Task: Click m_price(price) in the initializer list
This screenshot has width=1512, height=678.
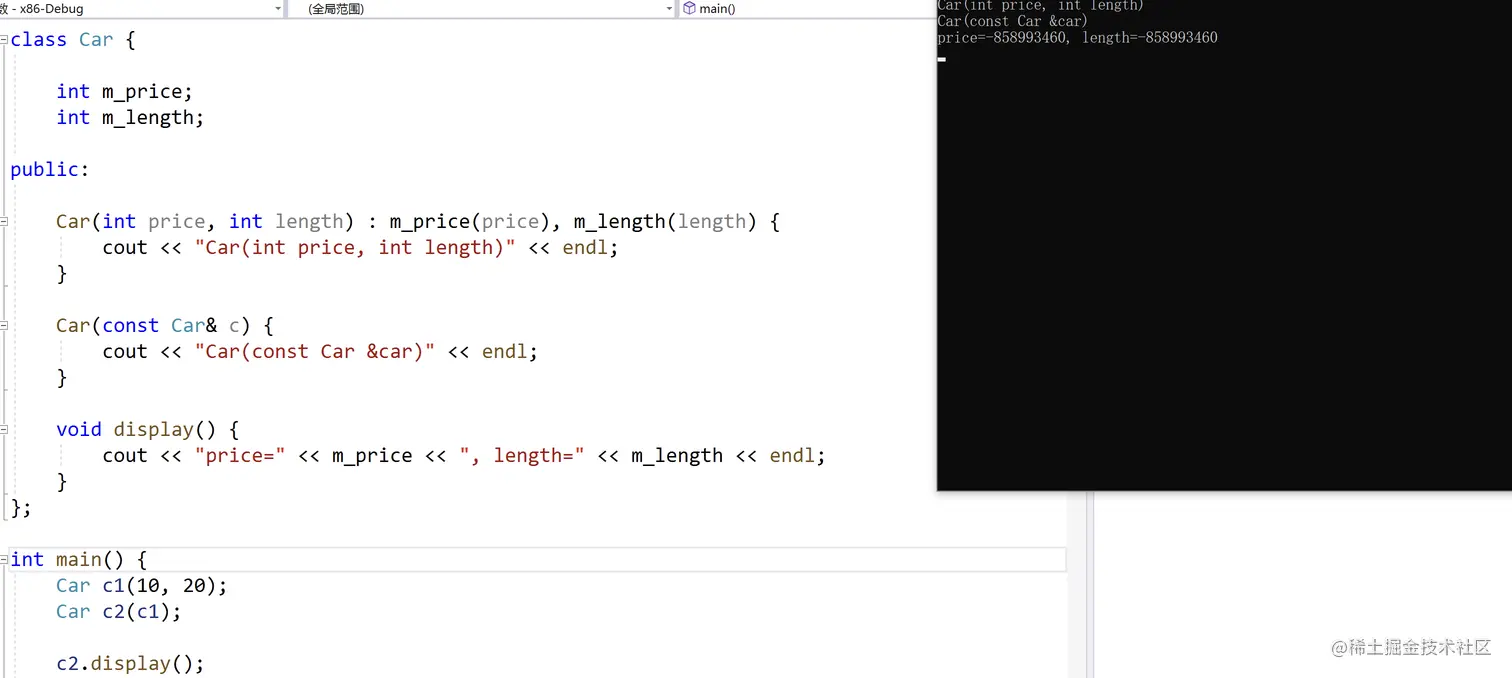Action: [469, 222]
